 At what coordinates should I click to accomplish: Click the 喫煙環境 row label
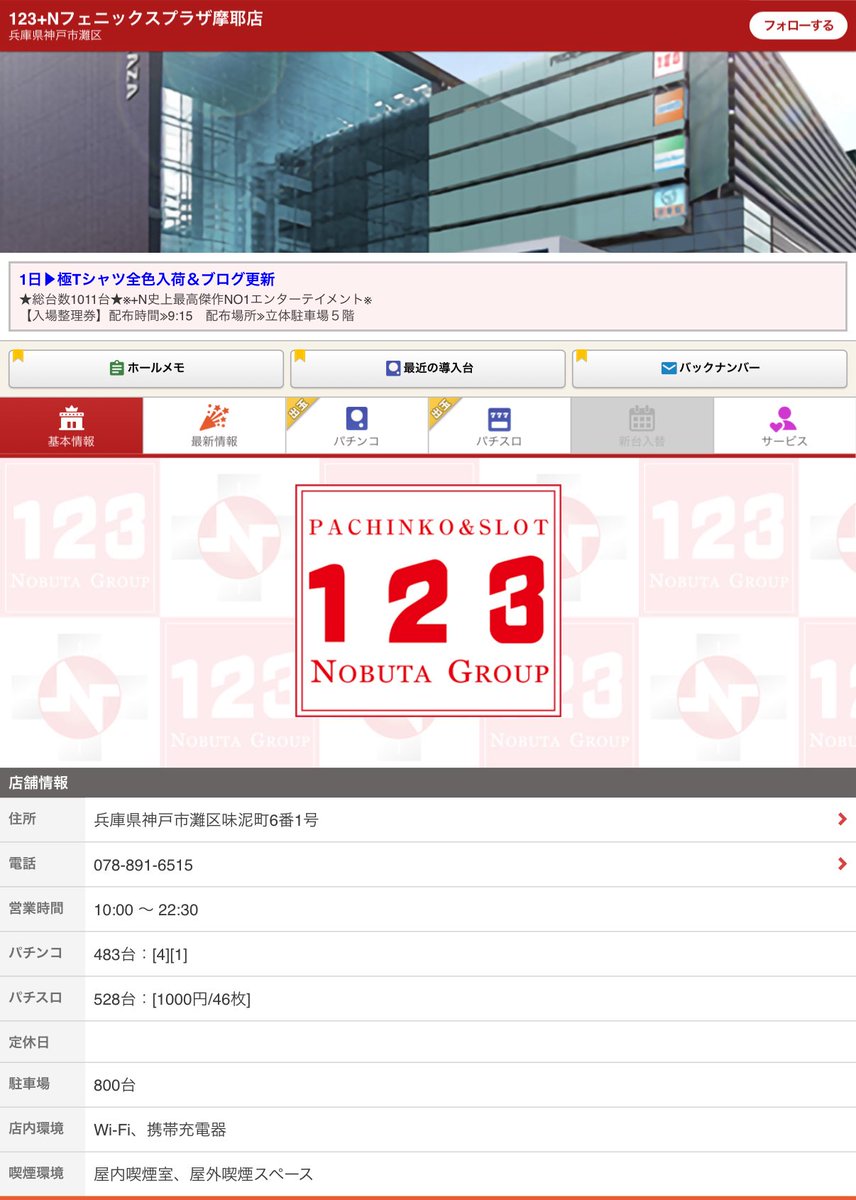click(x=36, y=1173)
